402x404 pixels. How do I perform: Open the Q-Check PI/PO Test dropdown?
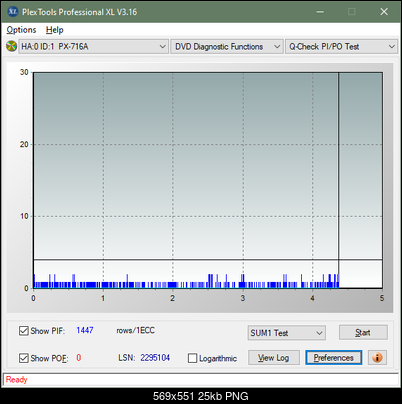coord(341,47)
